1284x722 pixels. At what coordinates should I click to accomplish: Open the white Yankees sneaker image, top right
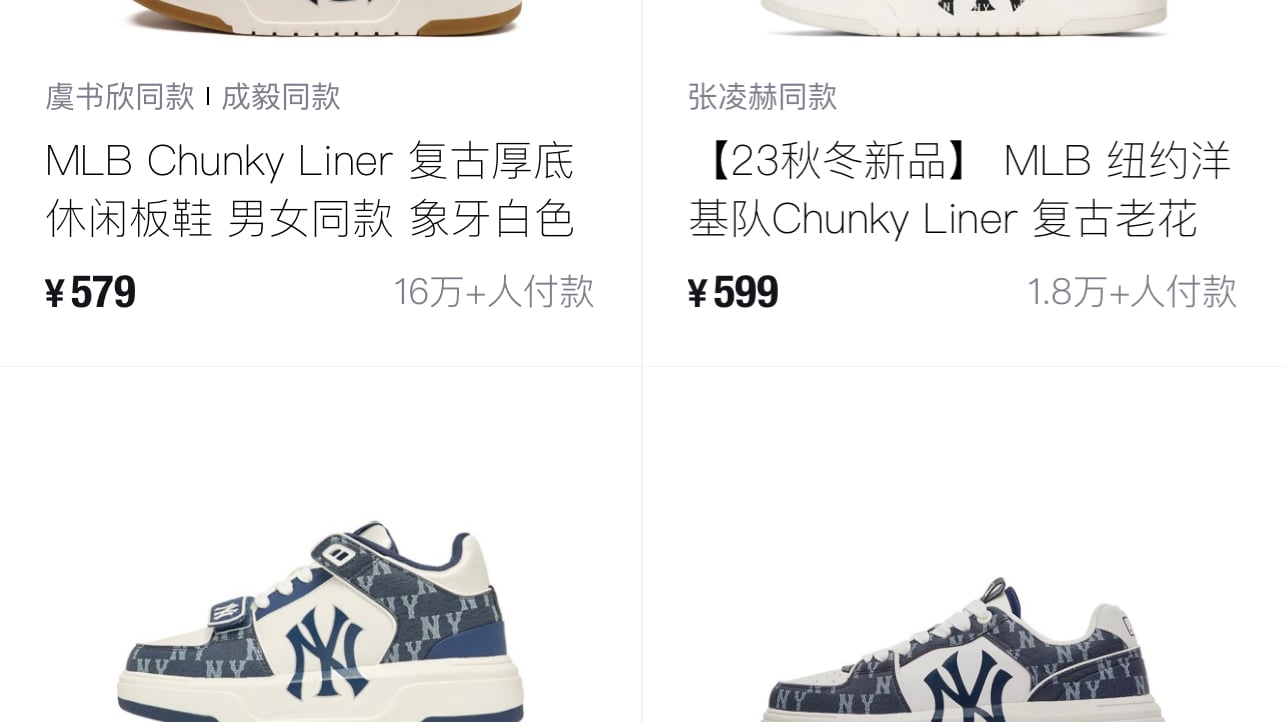click(x=963, y=18)
